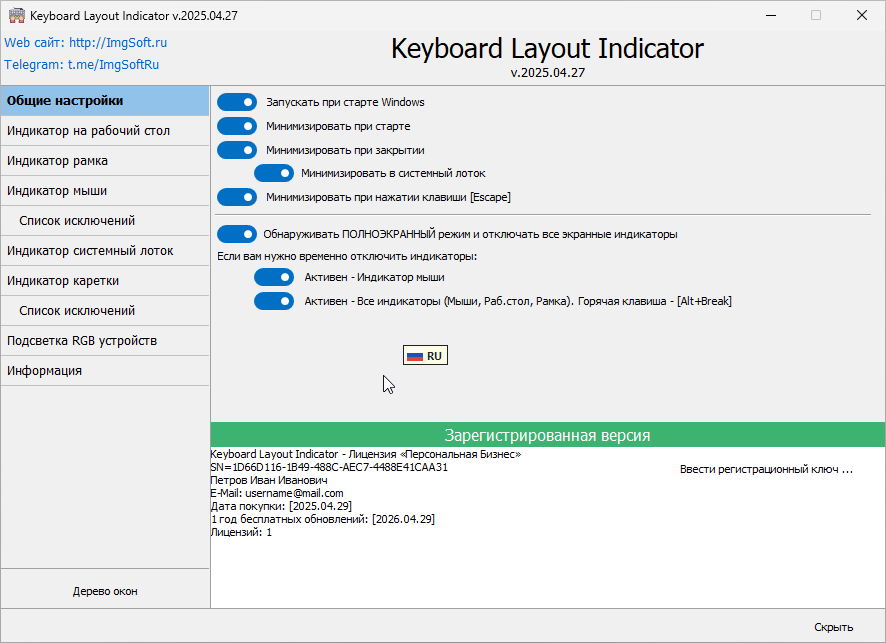Open "Индикатор системный лоток" section
The height and width of the screenshot is (643, 886).
[105, 250]
